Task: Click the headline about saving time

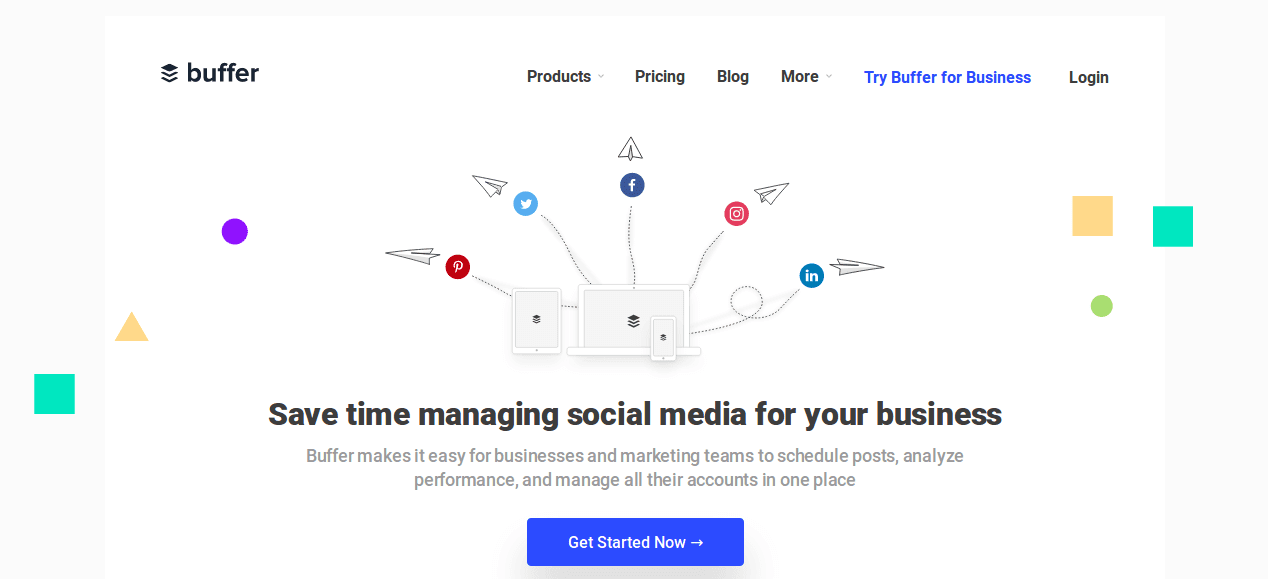Action: point(635,414)
